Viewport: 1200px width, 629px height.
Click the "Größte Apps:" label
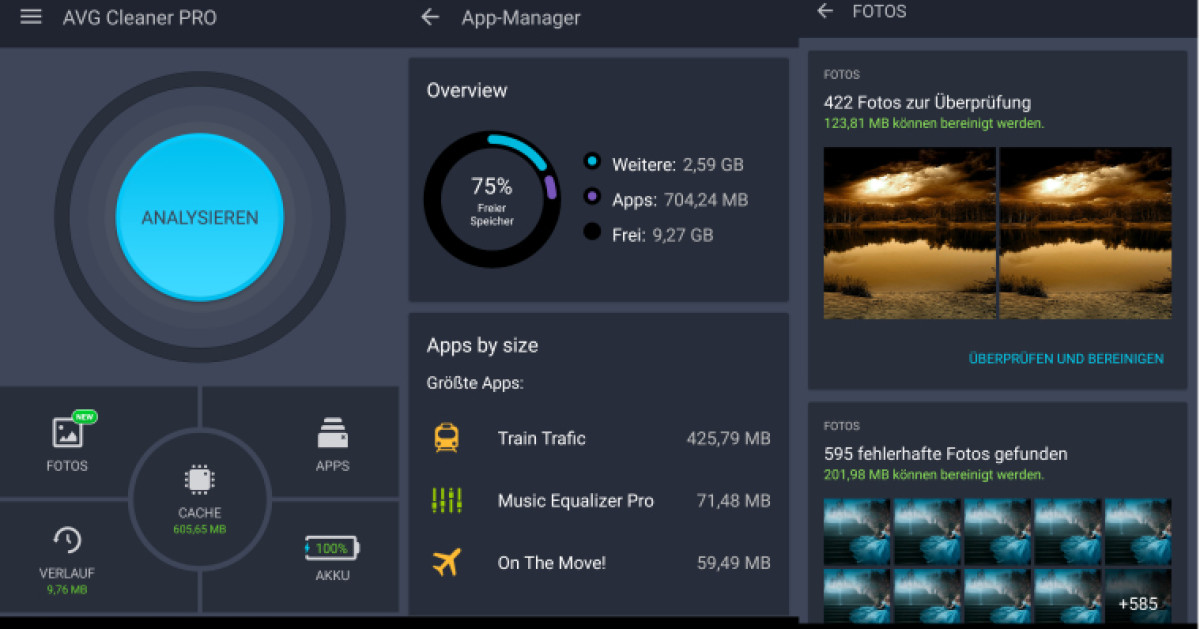(x=475, y=384)
